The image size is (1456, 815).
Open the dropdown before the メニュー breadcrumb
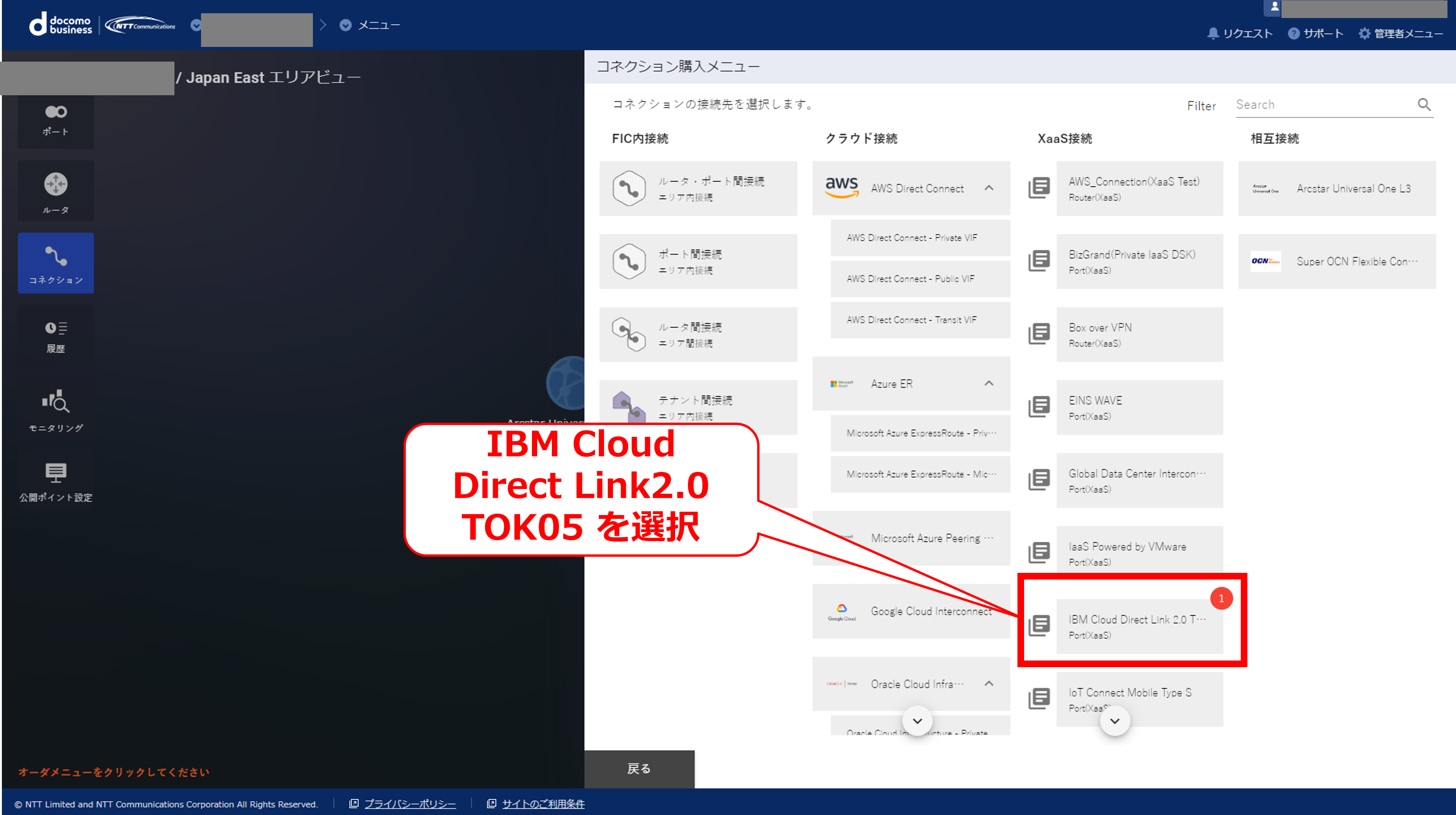(345, 26)
